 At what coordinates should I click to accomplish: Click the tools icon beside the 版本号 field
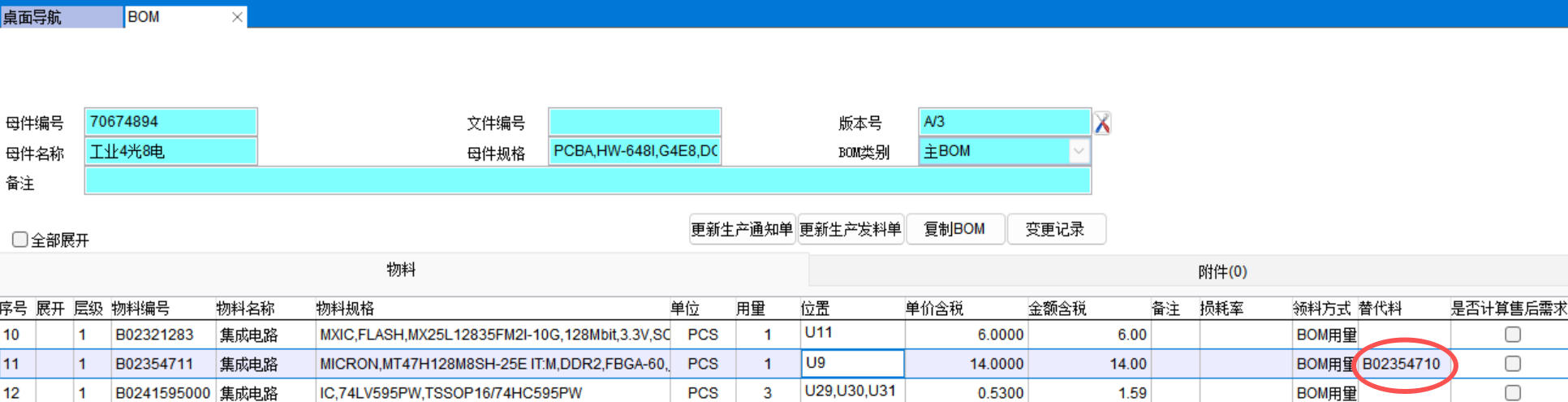tap(1101, 123)
